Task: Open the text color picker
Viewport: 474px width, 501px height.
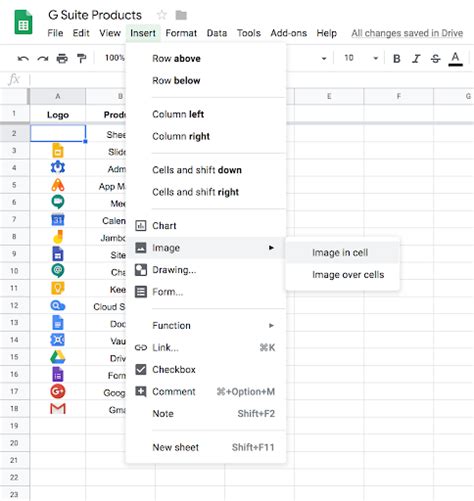Action: 455,59
